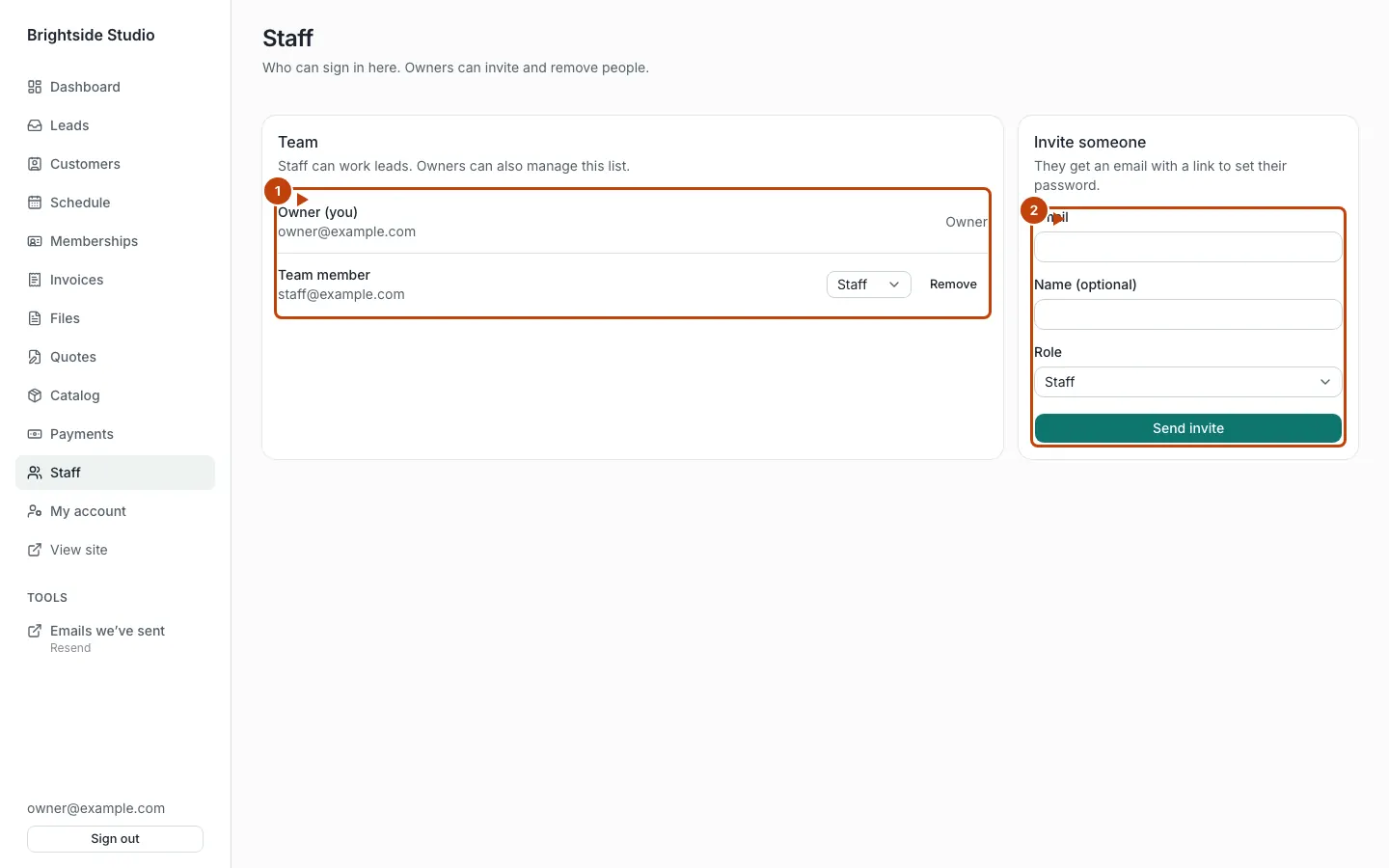
Task: Click the Memberships card icon
Action: (x=35, y=241)
